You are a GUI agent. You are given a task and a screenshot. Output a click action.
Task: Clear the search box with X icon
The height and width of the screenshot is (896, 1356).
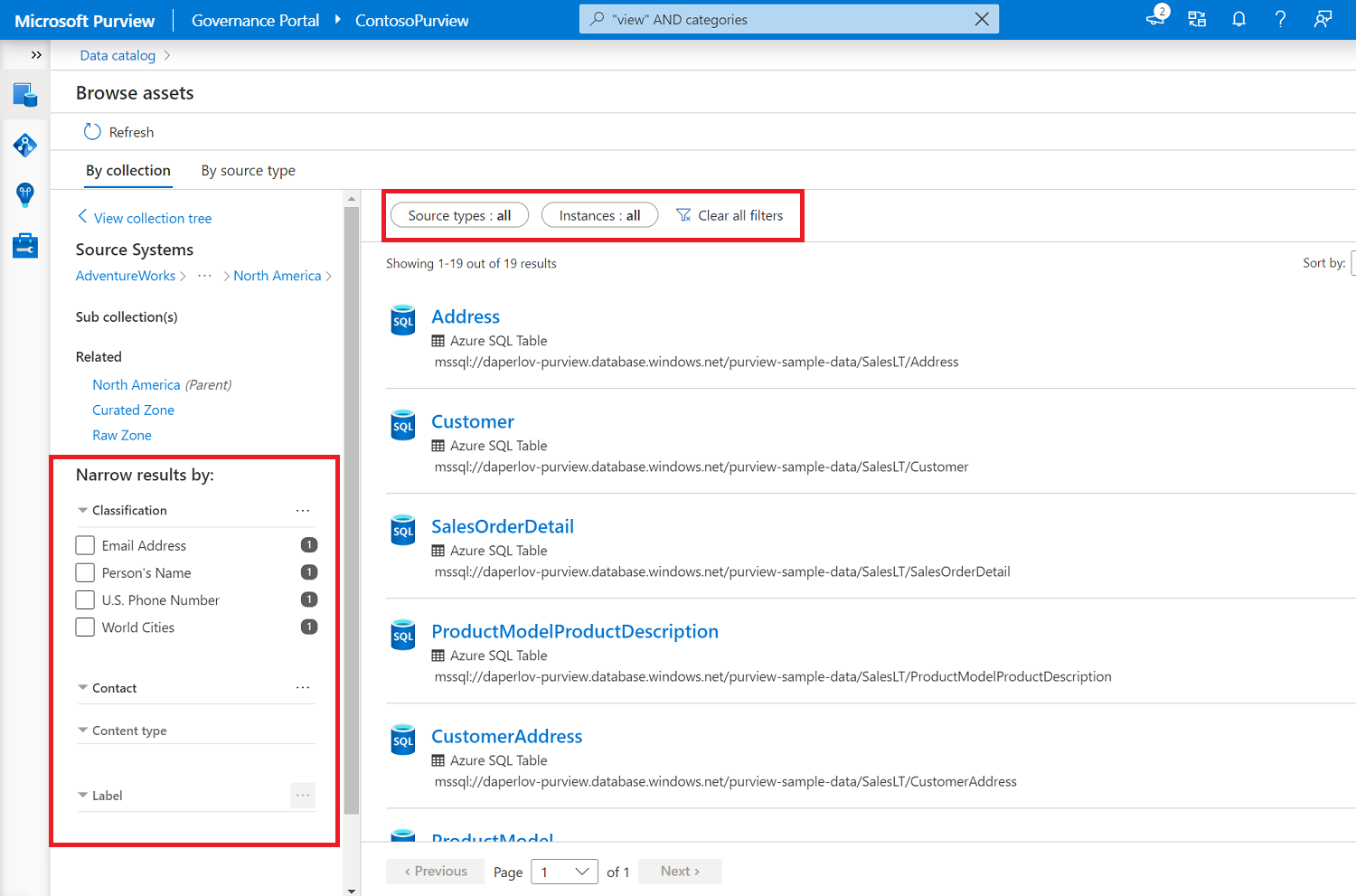[x=982, y=20]
